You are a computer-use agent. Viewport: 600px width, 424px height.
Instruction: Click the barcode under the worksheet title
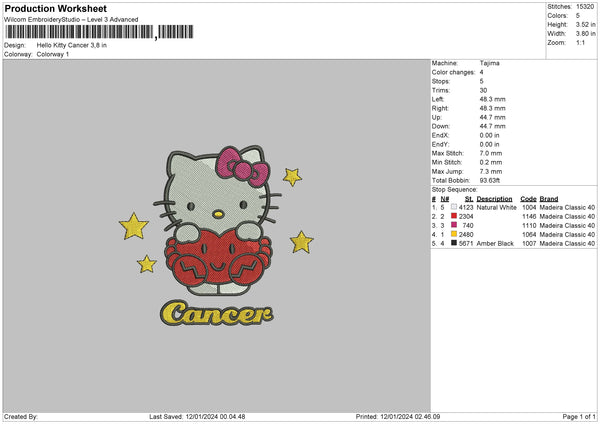[x=80, y=34]
